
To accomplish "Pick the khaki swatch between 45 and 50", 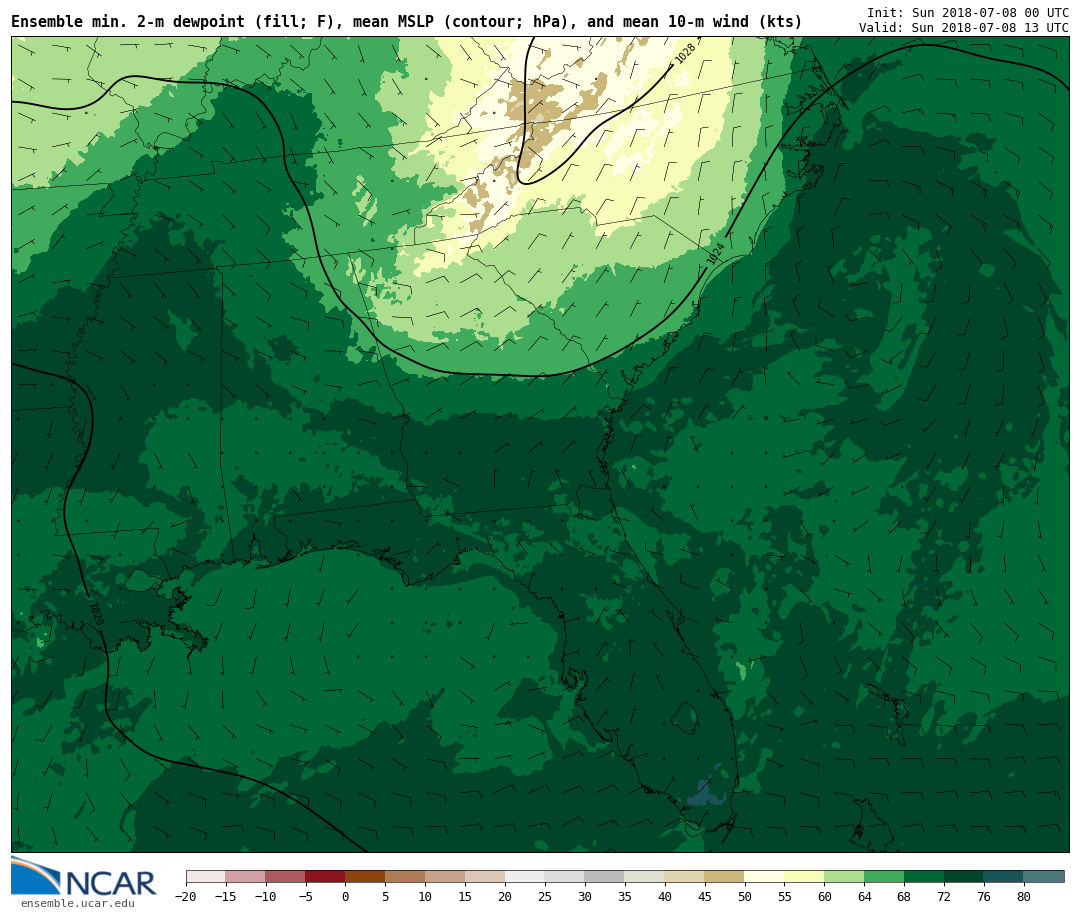I will pos(724,876).
